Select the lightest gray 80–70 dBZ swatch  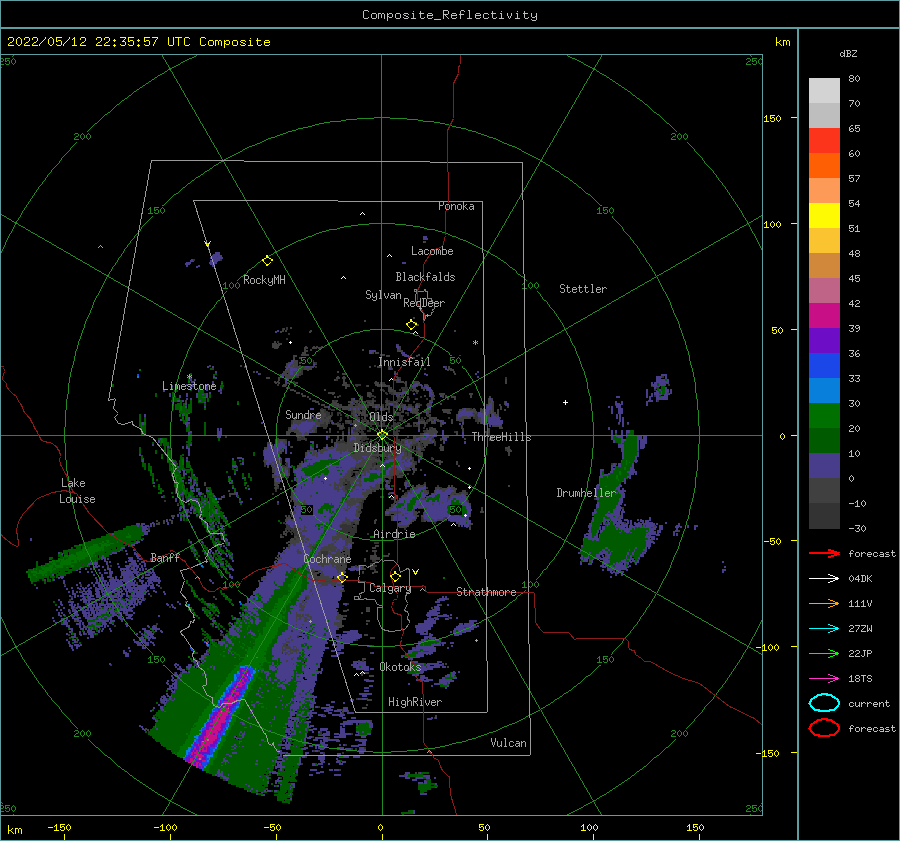(x=824, y=90)
